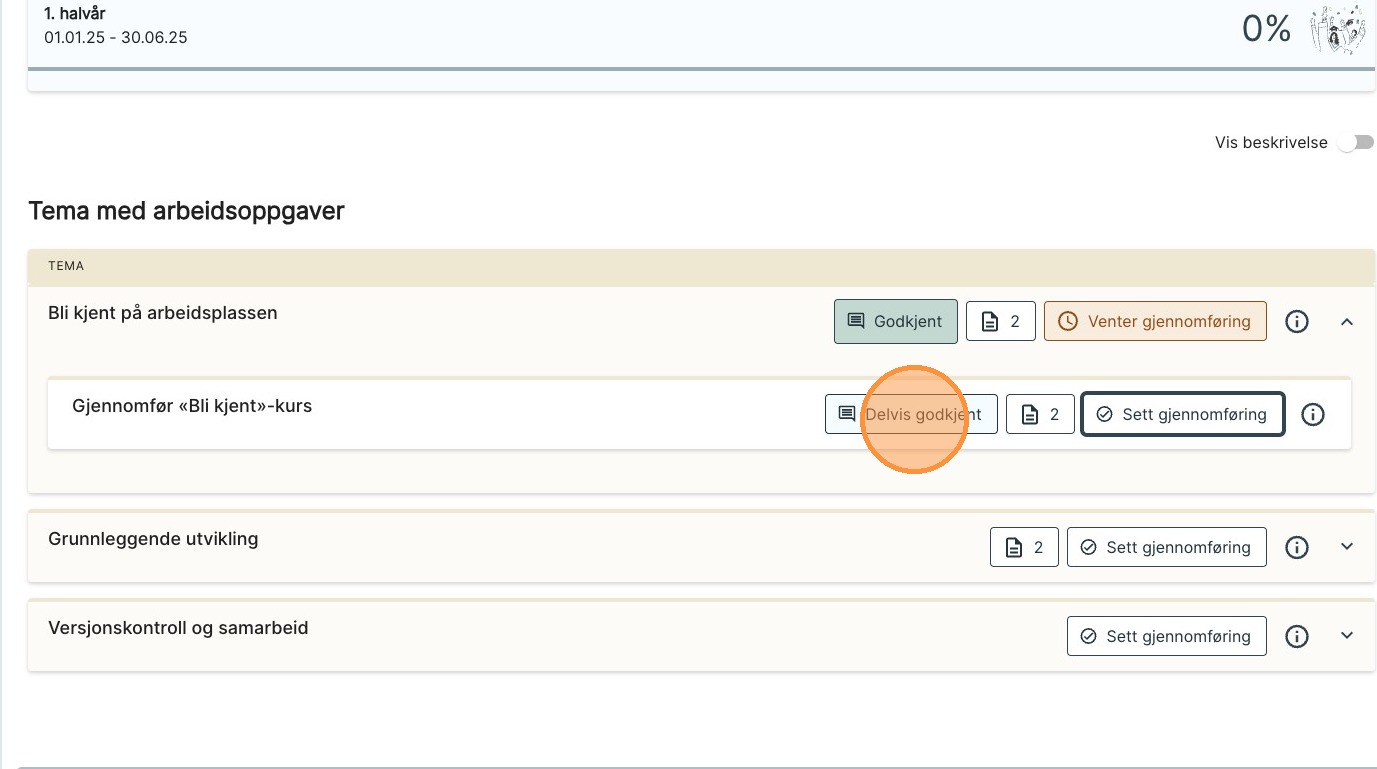1377x769 pixels.
Task: Set gjennomføring for Grunnleggende utvikling
Action: click(1166, 547)
